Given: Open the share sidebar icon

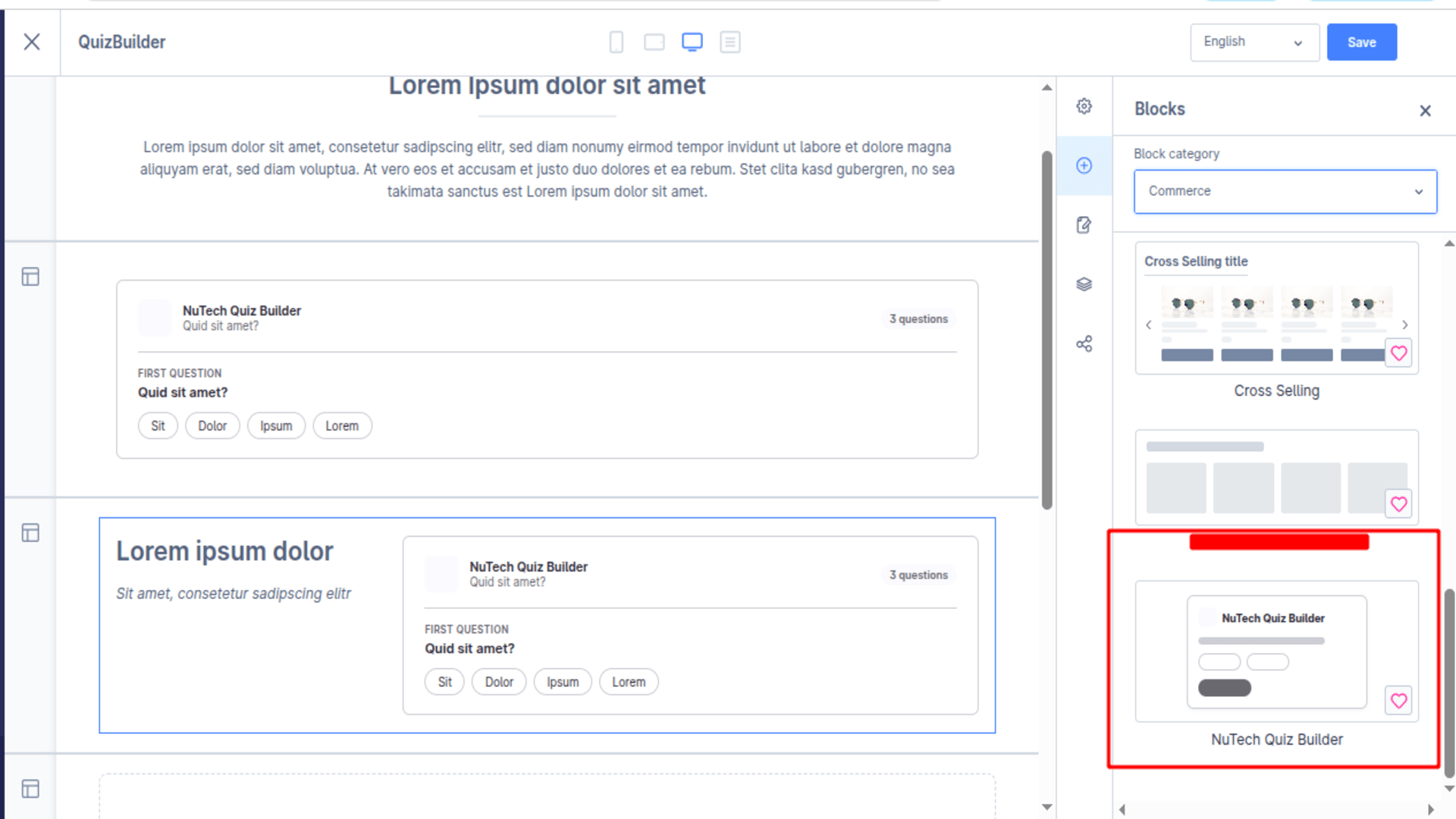Looking at the screenshot, I should pyautogui.click(x=1084, y=344).
